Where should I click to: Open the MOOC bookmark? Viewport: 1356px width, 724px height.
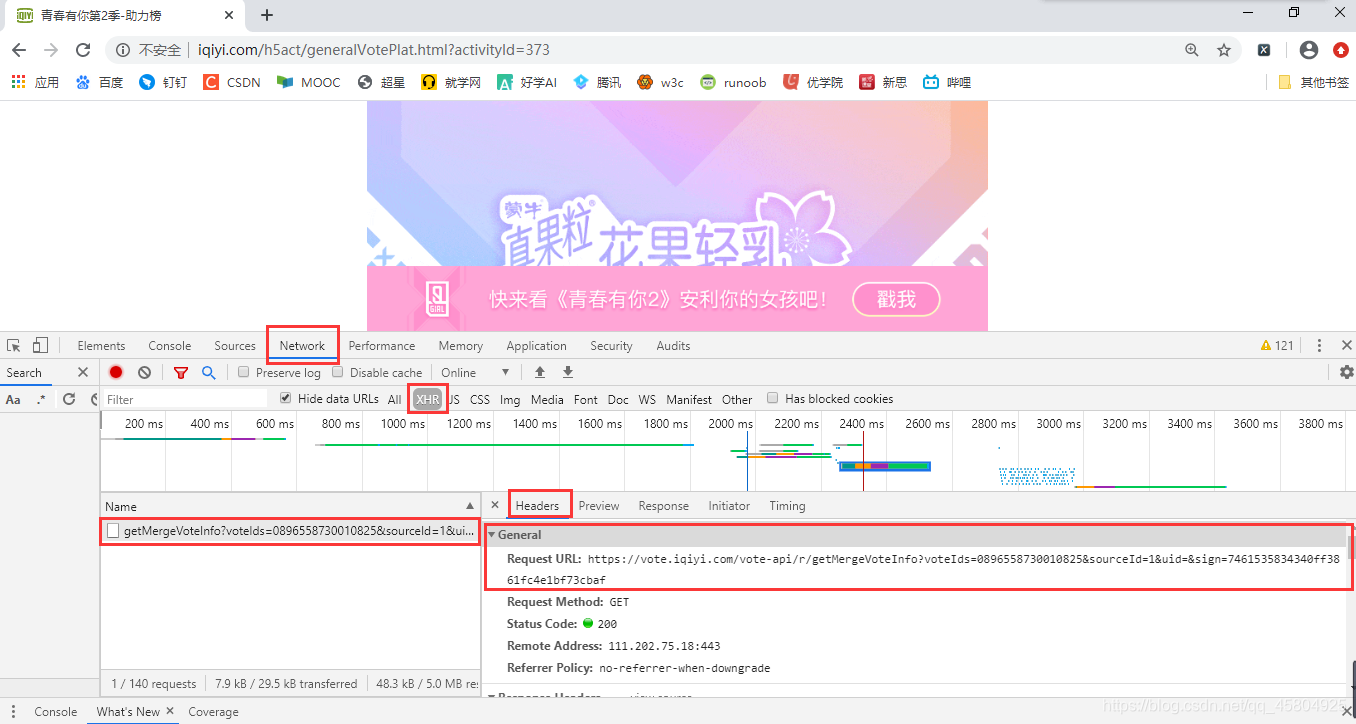[309, 82]
